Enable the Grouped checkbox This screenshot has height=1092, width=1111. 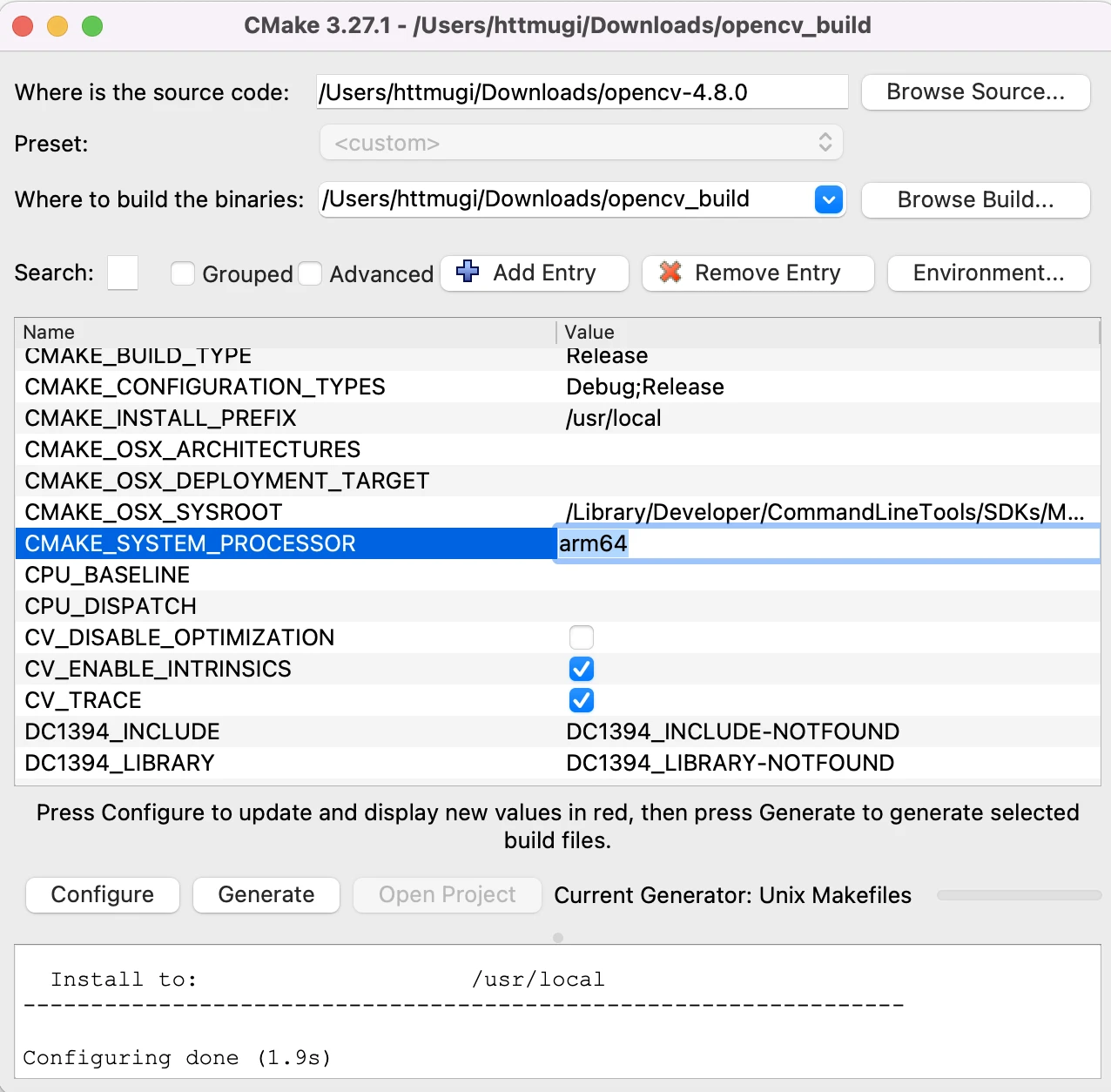point(183,273)
